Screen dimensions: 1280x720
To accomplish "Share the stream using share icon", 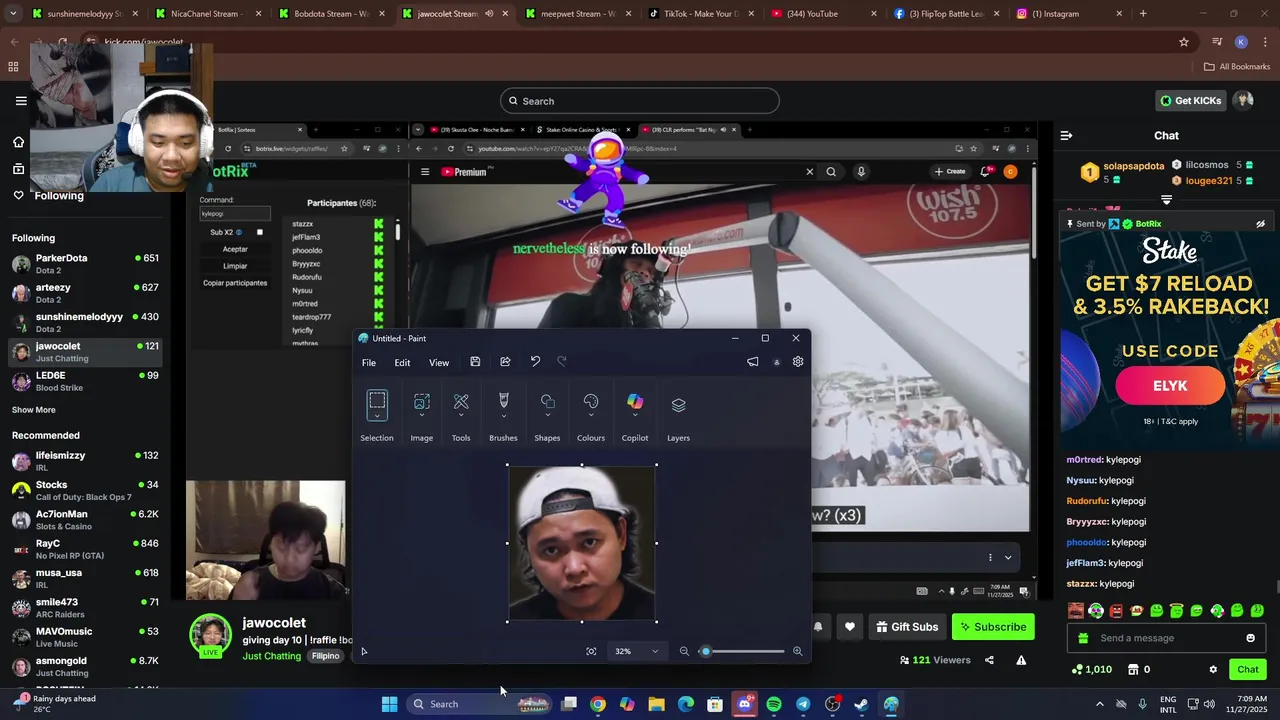I will (x=989, y=660).
